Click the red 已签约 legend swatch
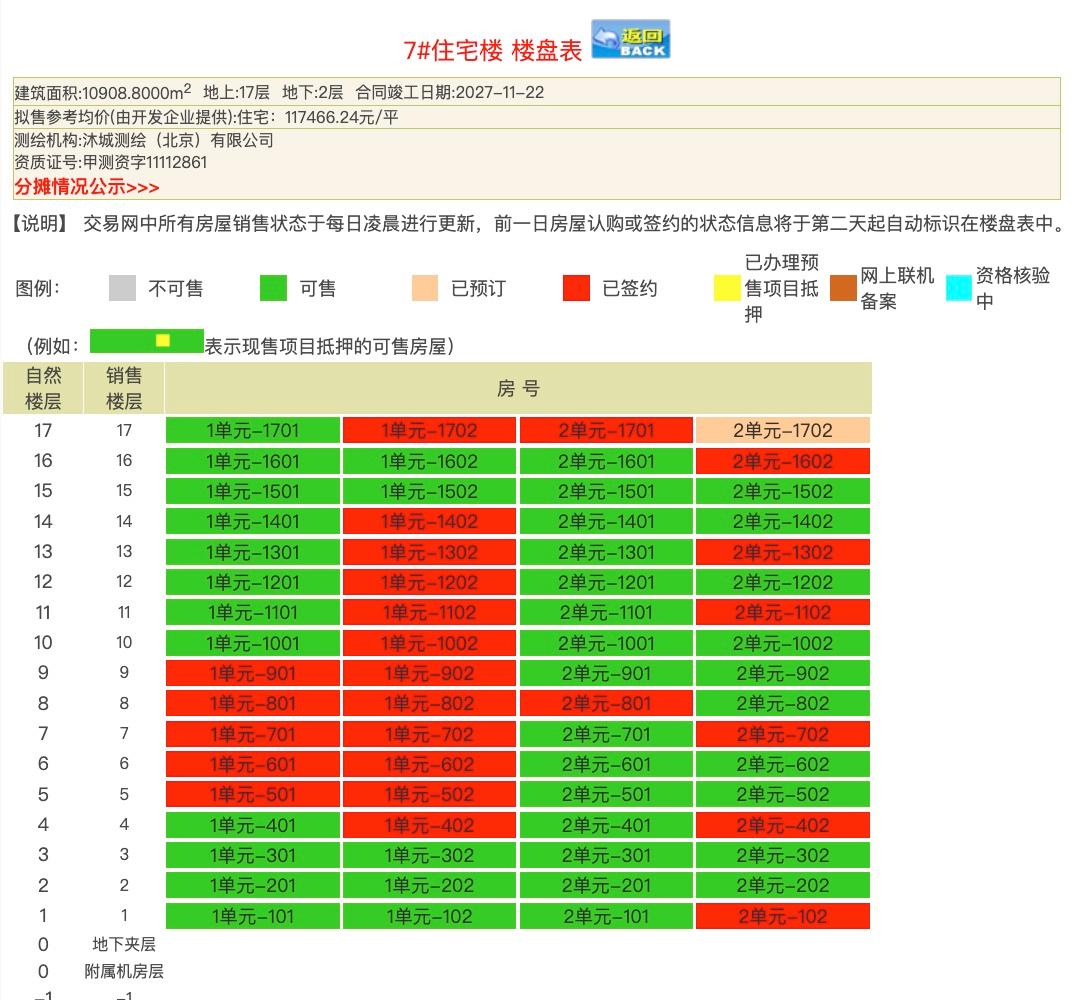The image size is (1086, 1000). pyautogui.click(x=576, y=288)
